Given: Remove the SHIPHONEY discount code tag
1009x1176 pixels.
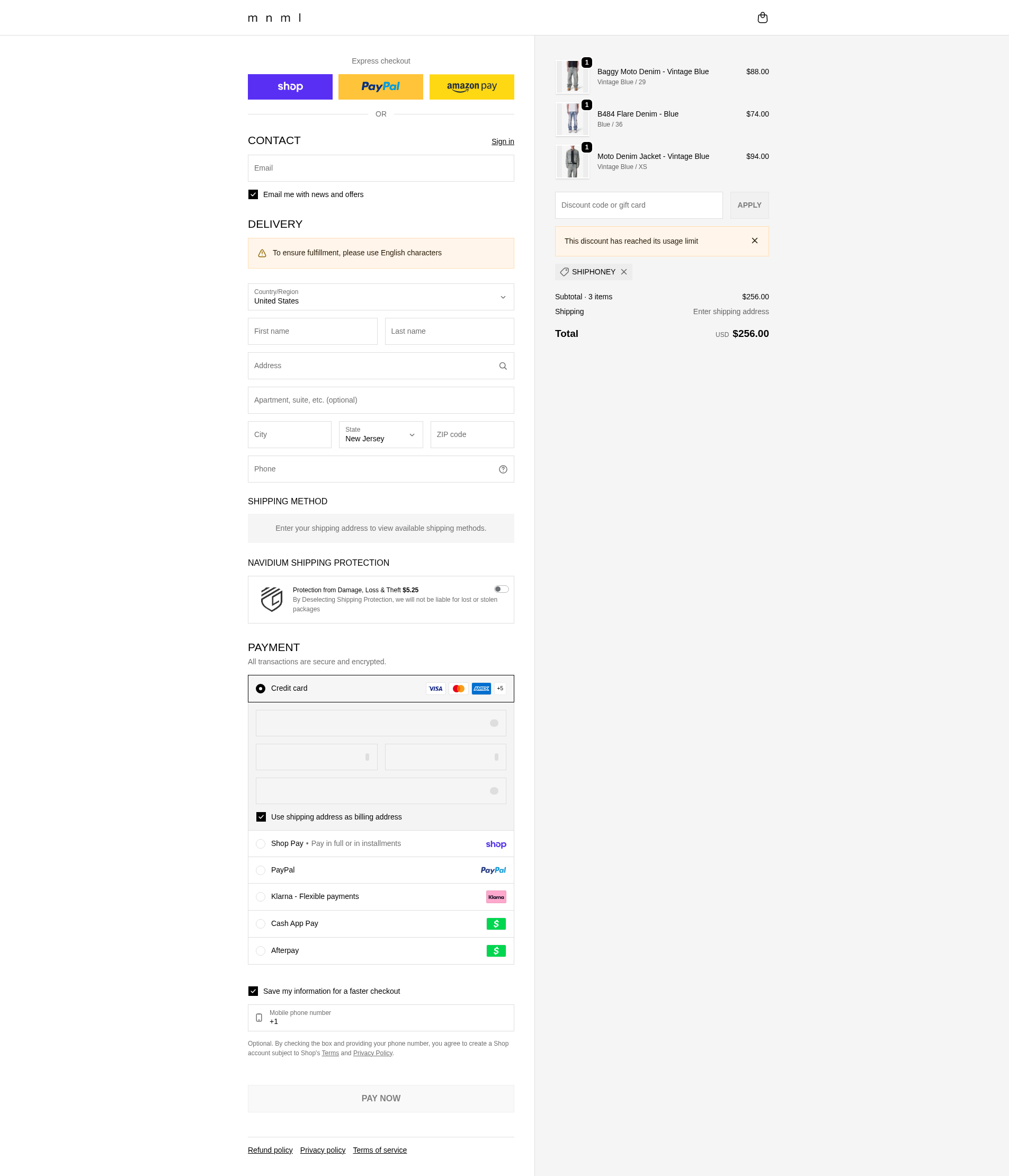Looking at the screenshot, I should coord(624,272).
